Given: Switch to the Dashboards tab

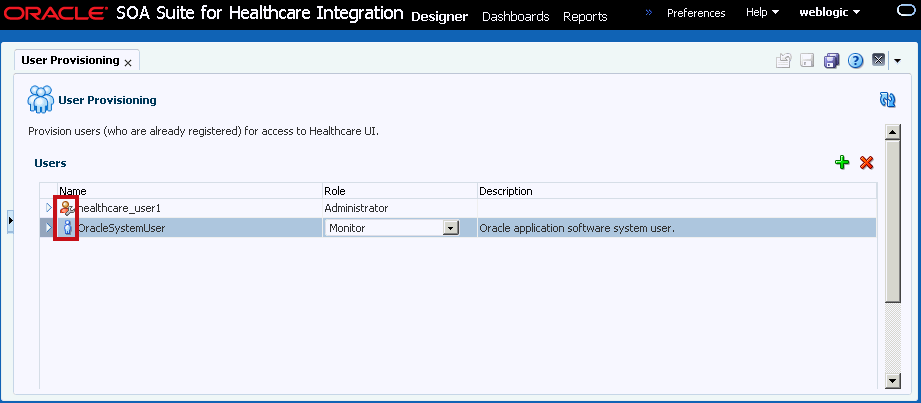Looking at the screenshot, I should (x=516, y=17).
